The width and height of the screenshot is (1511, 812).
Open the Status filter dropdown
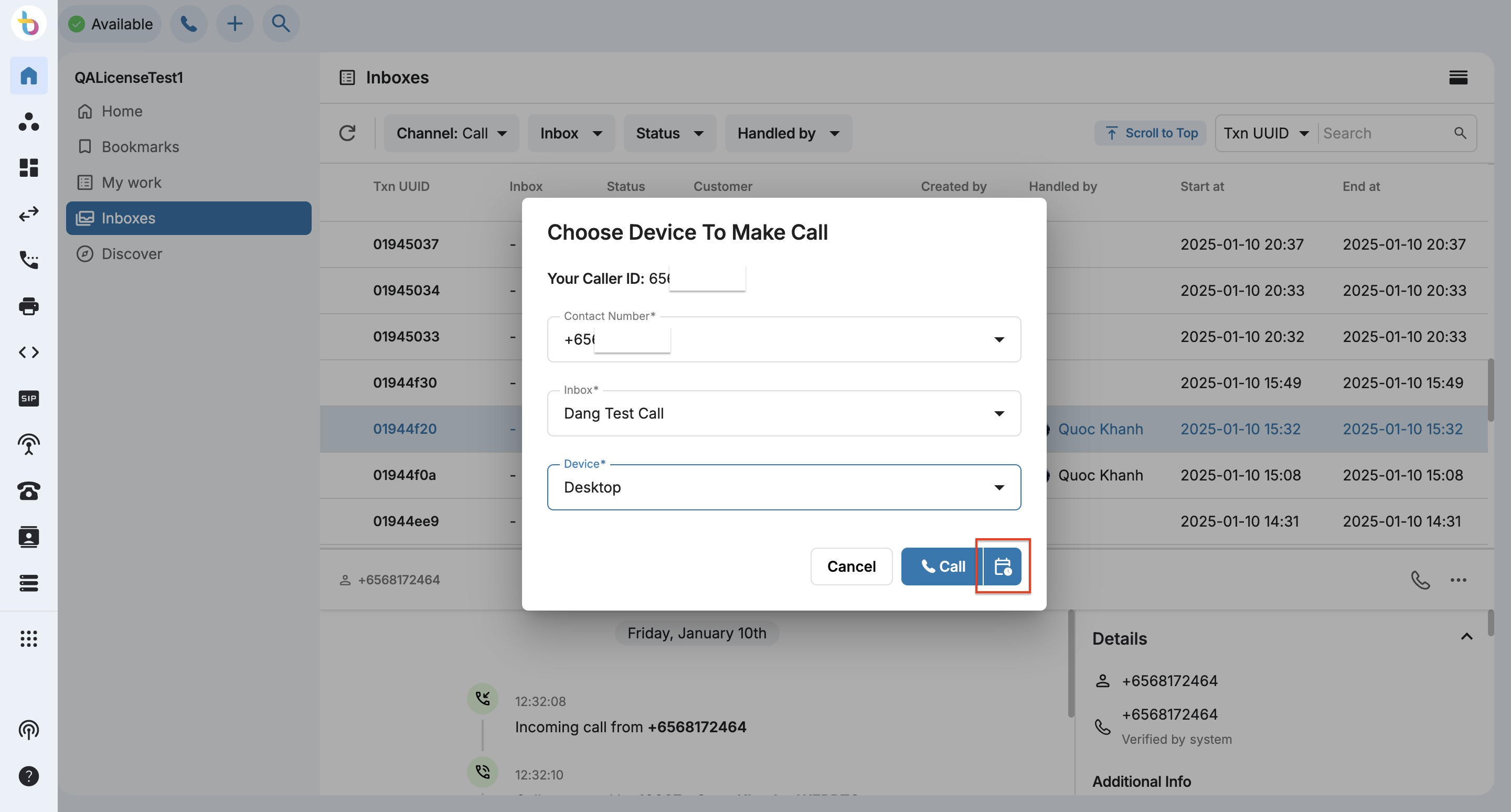coord(669,133)
